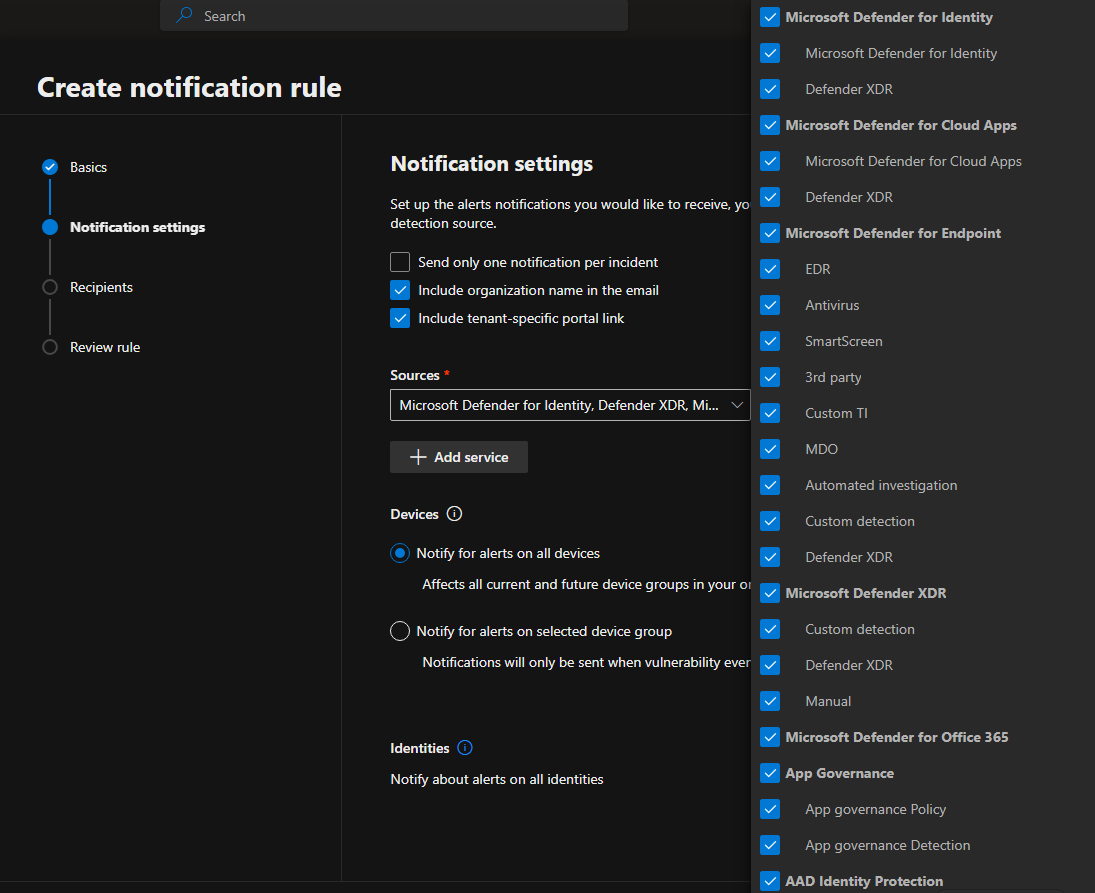Screen dimensions: 1095x893
Task: Deselect SmartScreen in sources list
Action: [770, 341]
